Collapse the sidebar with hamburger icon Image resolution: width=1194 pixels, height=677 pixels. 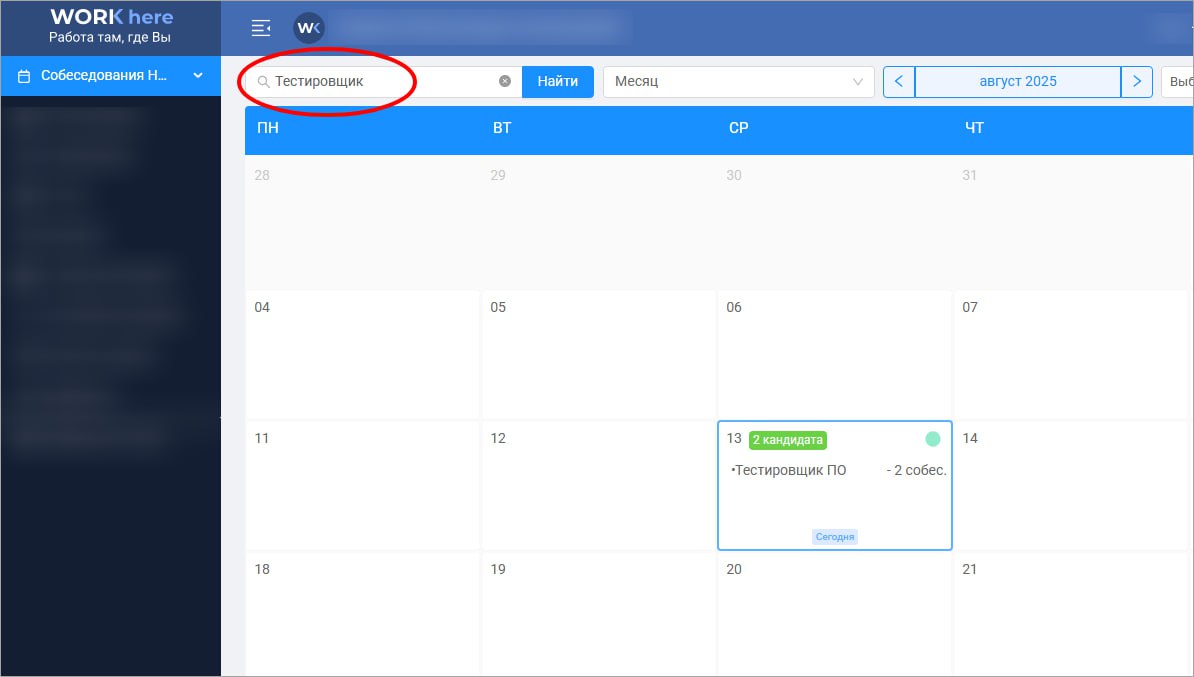click(x=261, y=28)
